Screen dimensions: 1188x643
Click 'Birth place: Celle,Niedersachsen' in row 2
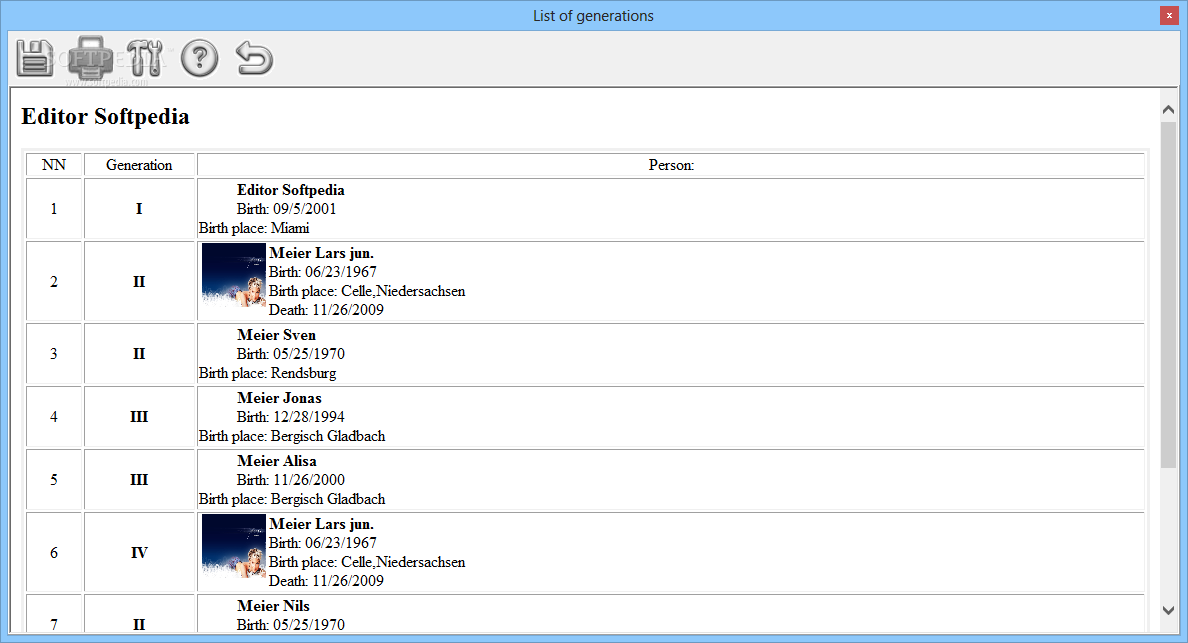pos(367,291)
